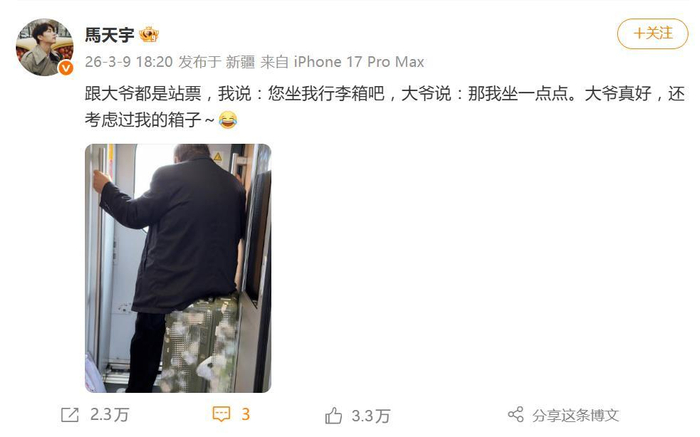700x437 pixels.
Task: Open the photo of man on suitcase
Action: pyautogui.click(x=178, y=268)
